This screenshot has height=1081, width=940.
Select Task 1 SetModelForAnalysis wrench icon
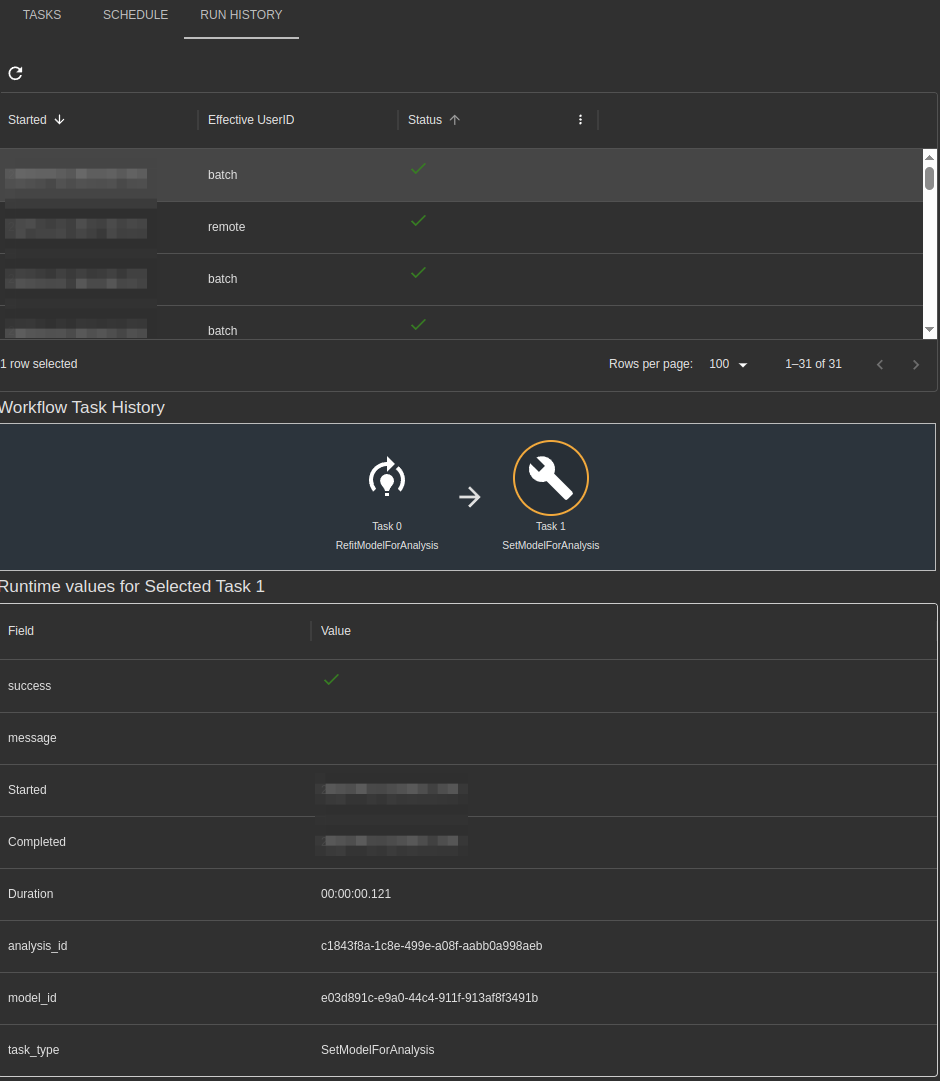click(550, 478)
